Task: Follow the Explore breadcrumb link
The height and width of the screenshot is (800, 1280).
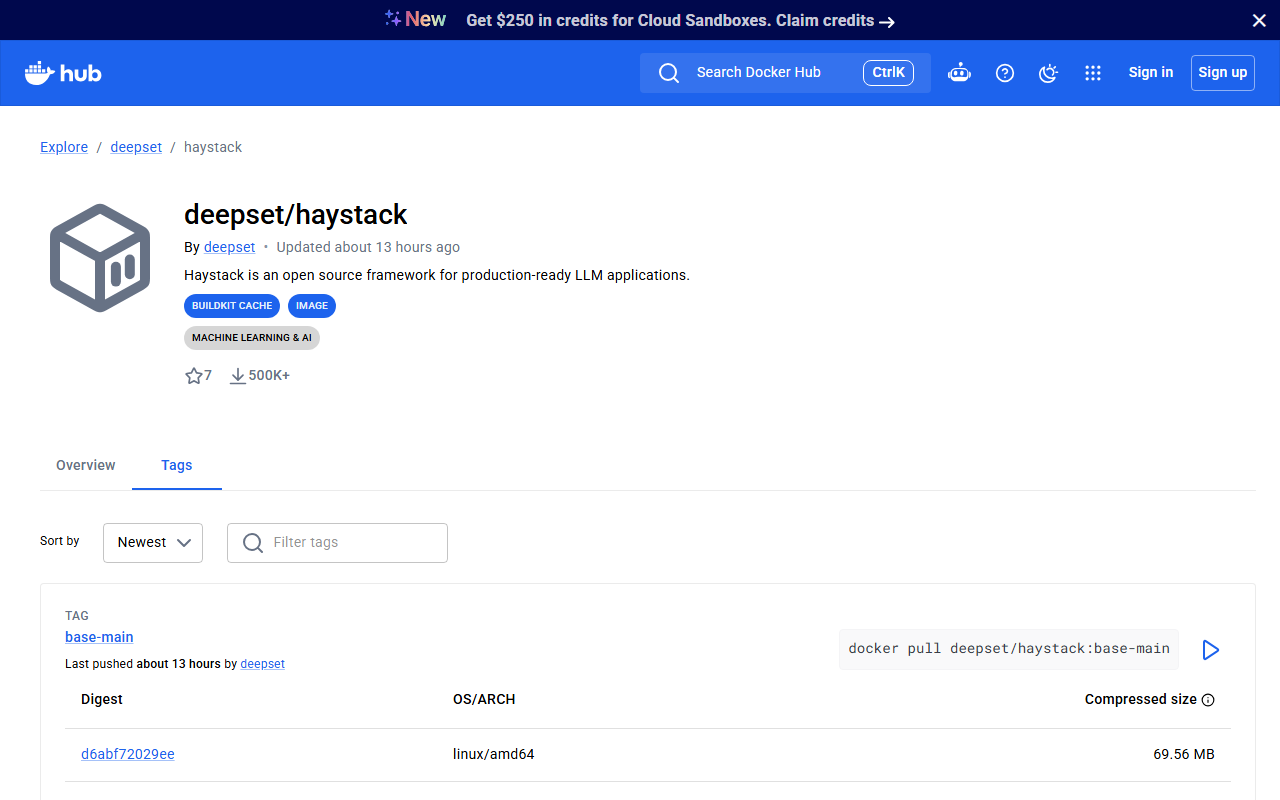Action: pos(64,147)
